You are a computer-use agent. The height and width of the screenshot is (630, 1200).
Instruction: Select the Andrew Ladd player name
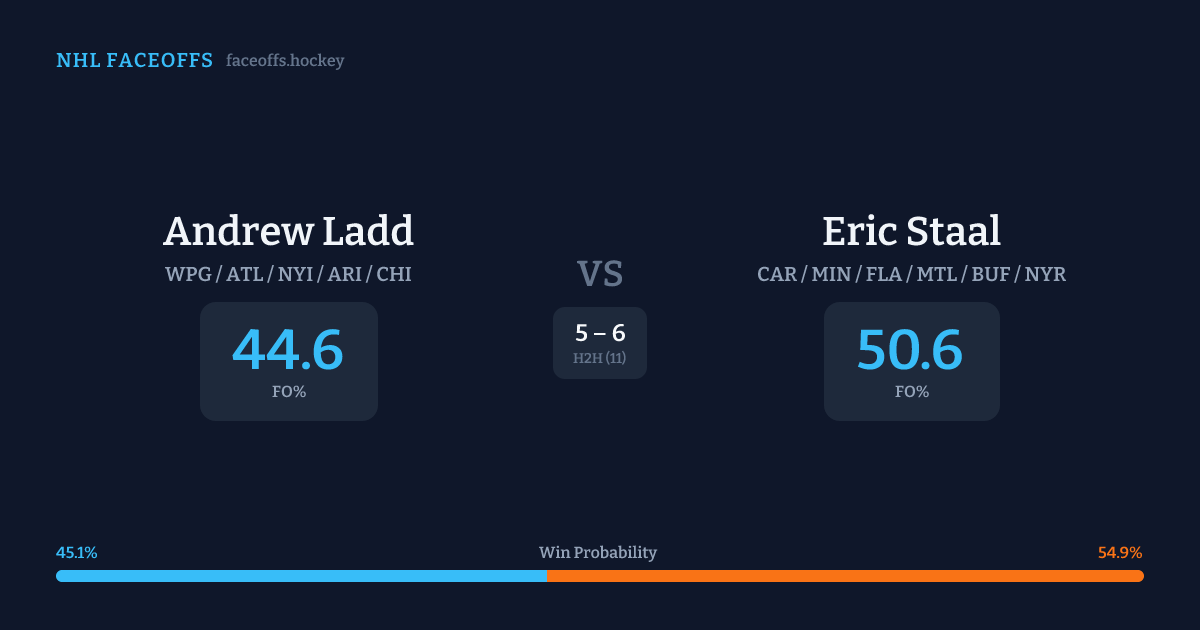(288, 231)
